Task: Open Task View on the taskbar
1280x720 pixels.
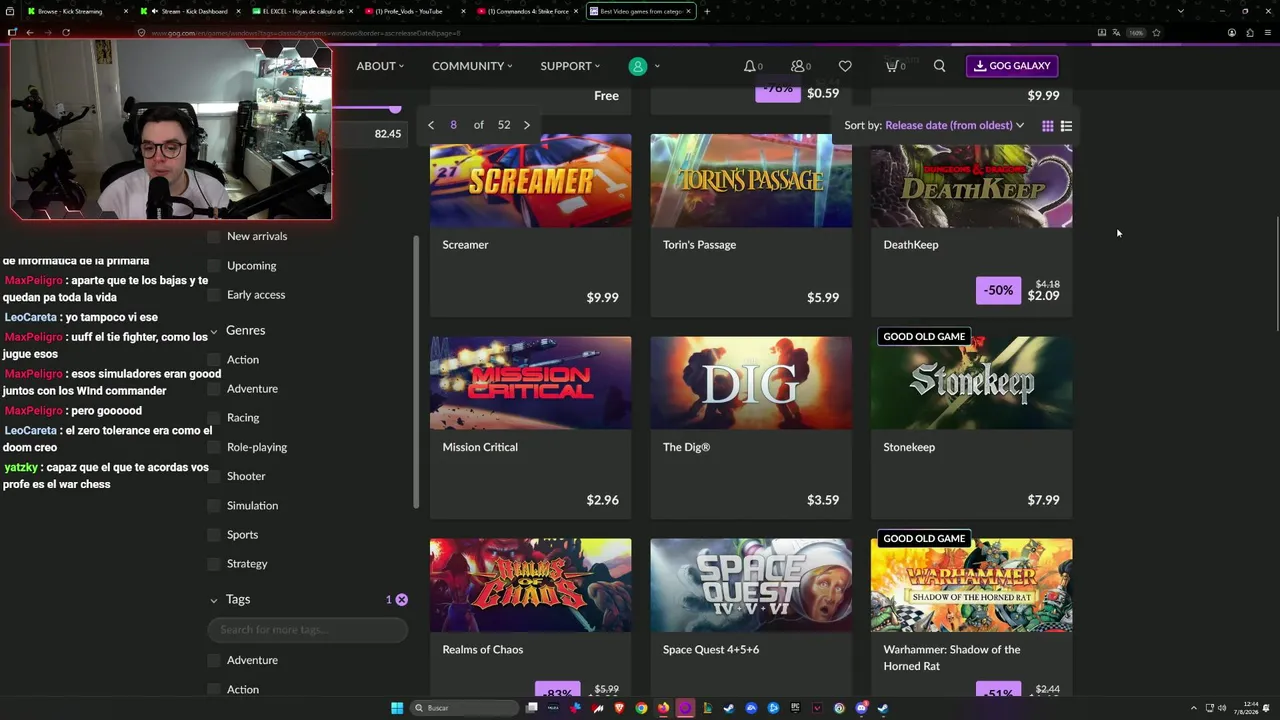Action: 532,708
